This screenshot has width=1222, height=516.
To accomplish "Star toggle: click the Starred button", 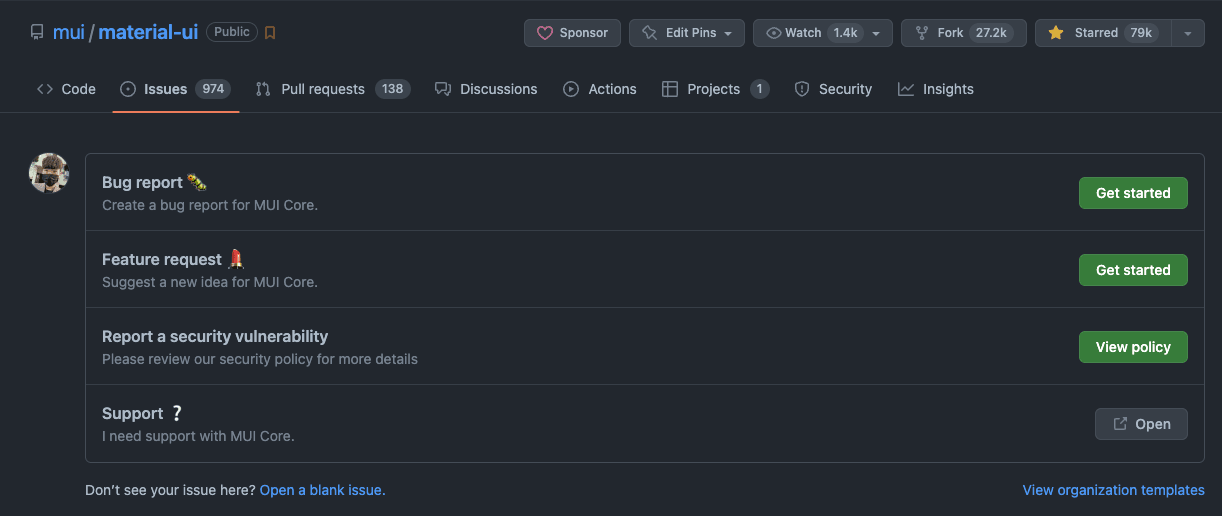I will click(x=1102, y=33).
